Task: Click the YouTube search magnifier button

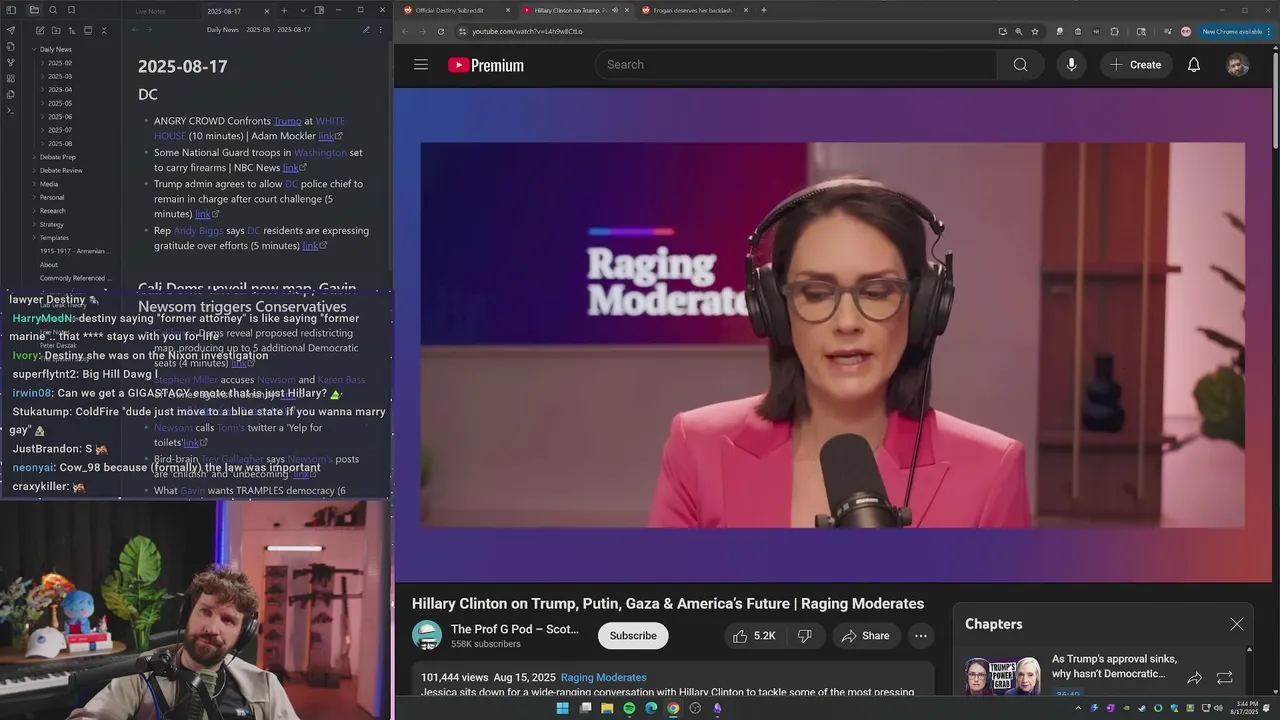Action: coord(1020,65)
